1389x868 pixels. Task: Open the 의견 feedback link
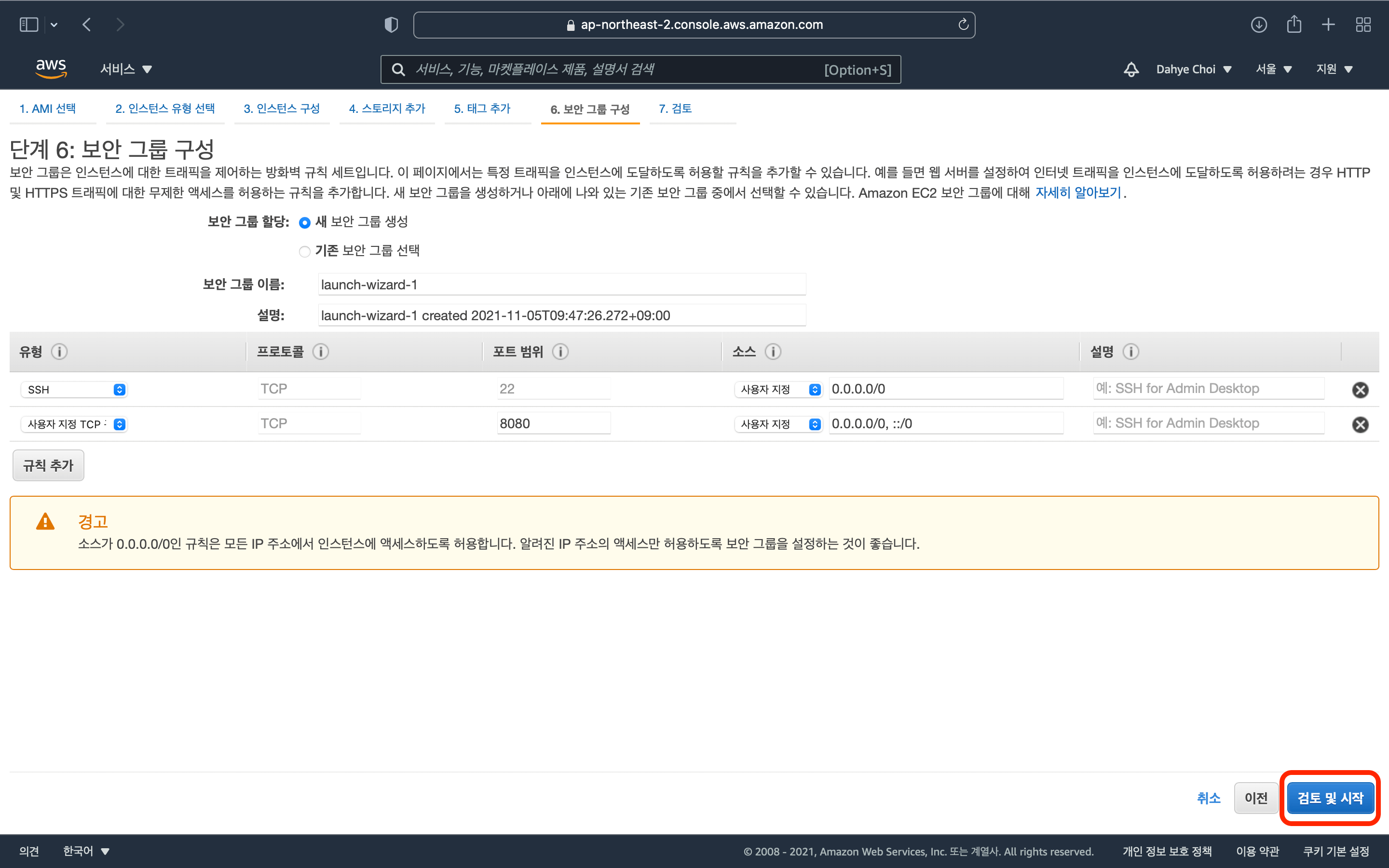point(29,851)
